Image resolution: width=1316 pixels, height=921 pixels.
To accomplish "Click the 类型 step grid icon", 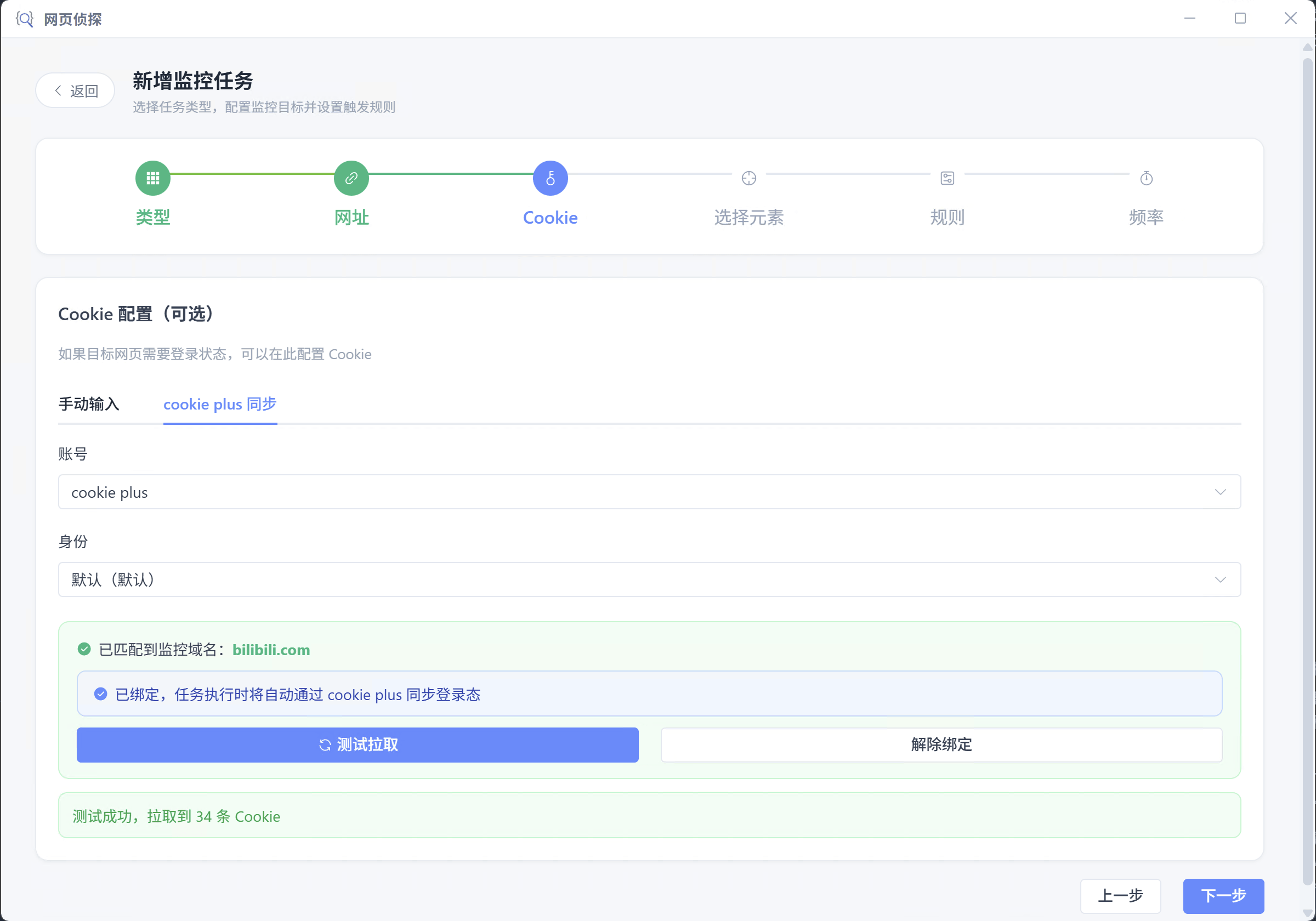I will coord(152,178).
